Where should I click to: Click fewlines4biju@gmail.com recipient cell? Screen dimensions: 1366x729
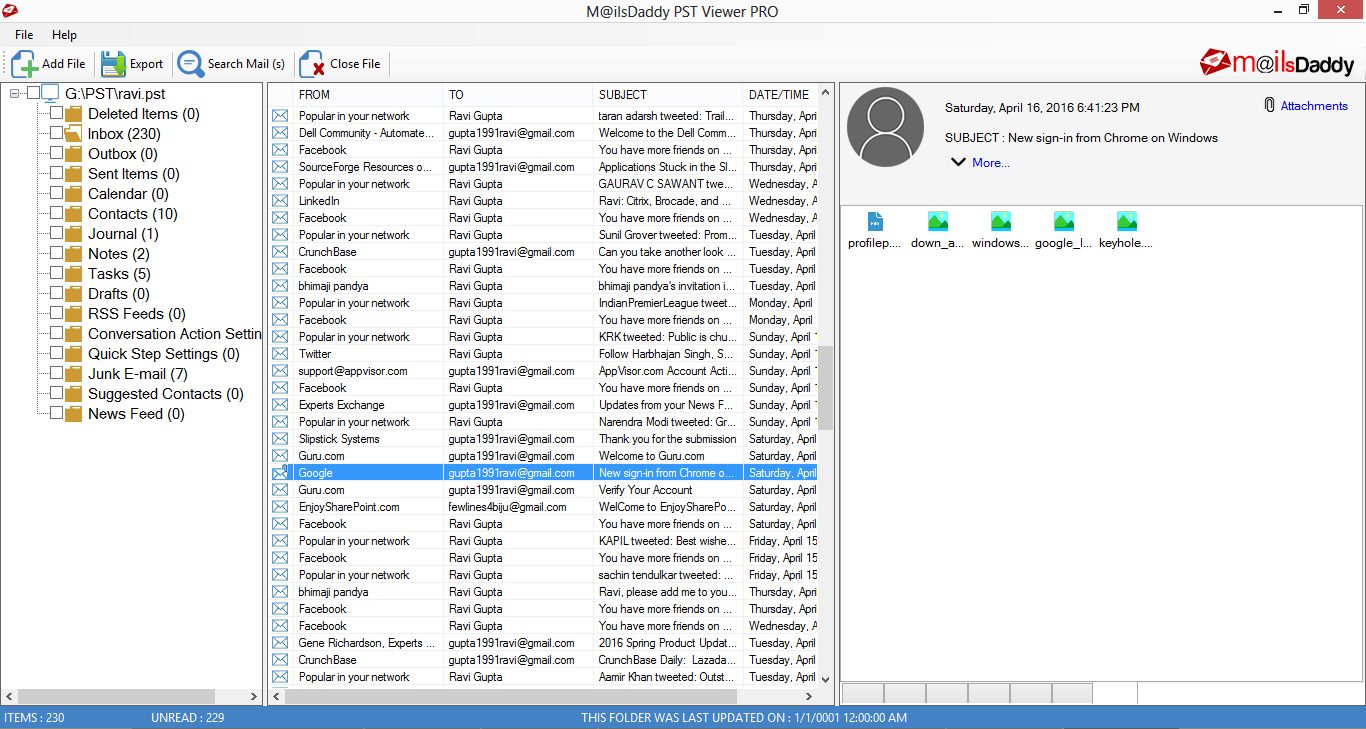click(518, 507)
